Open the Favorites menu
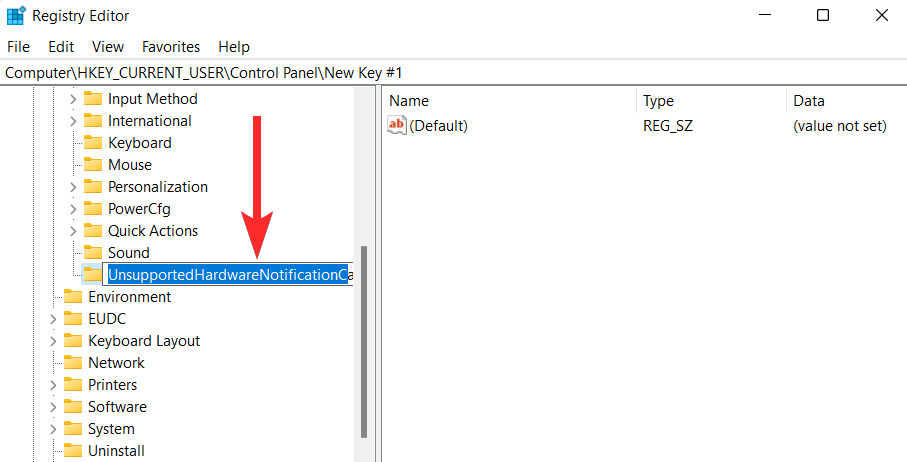907x462 pixels. pyautogui.click(x=171, y=47)
